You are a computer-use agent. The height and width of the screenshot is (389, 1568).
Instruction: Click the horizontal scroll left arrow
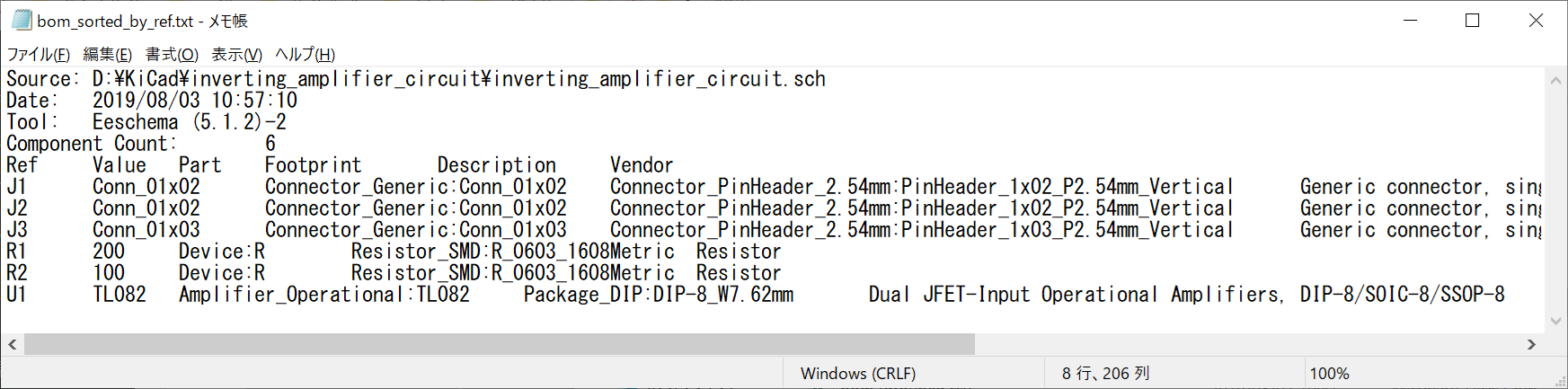[x=13, y=344]
